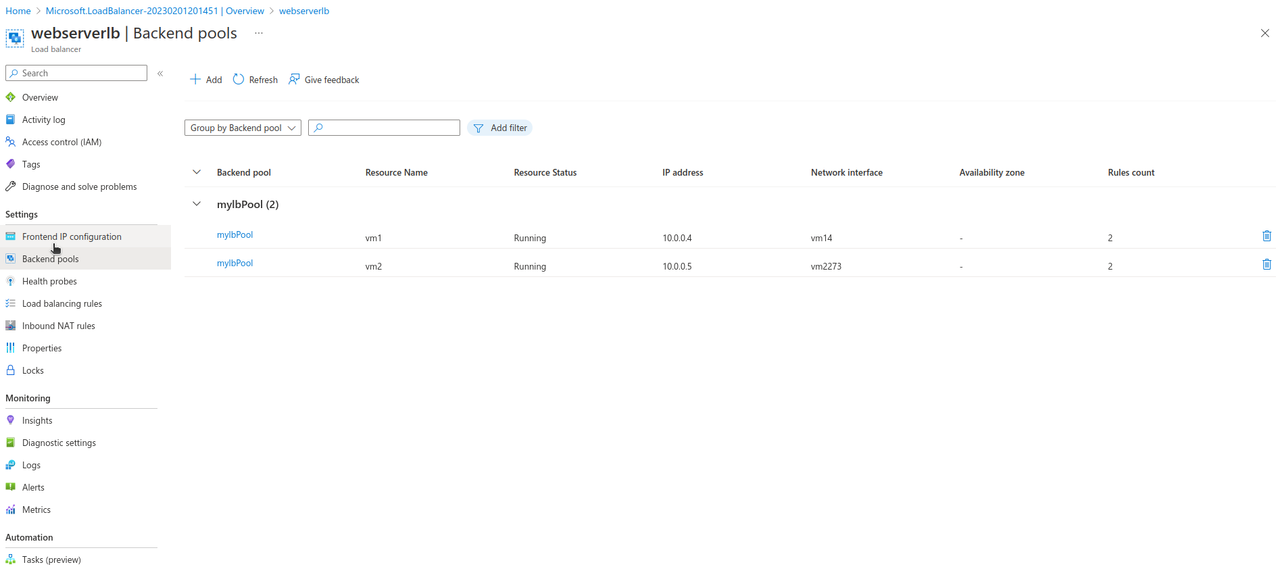Open Frontend IP configuration page
The image size is (1280, 575).
click(72, 236)
